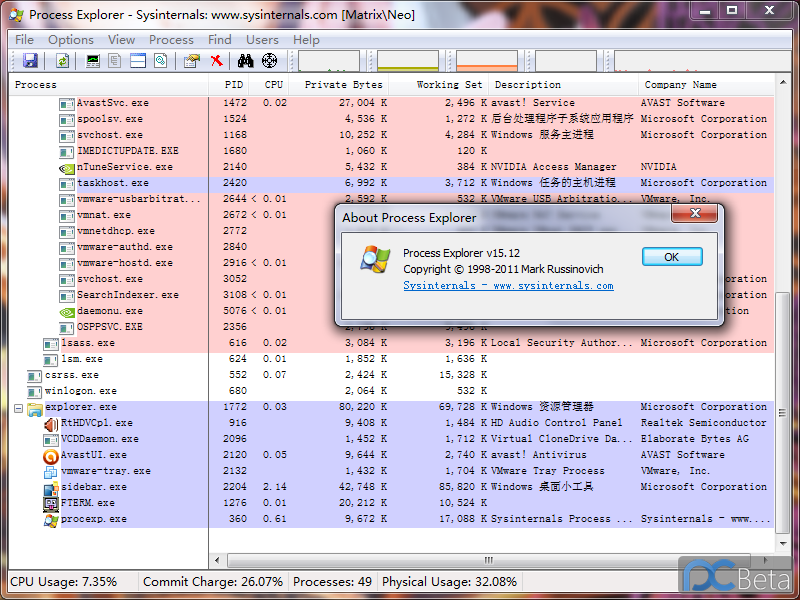Click the crosshair Find Window's Process icon
800x600 pixels.
269,61
